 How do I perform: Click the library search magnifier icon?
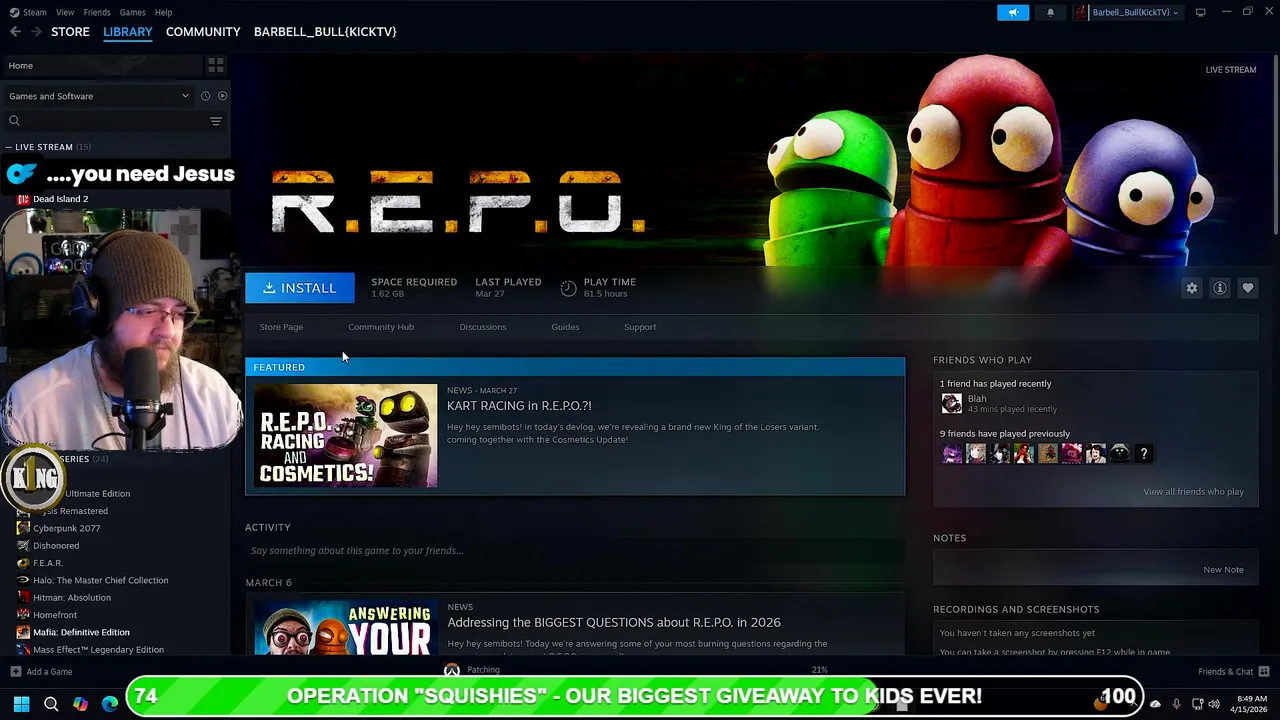(14, 121)
